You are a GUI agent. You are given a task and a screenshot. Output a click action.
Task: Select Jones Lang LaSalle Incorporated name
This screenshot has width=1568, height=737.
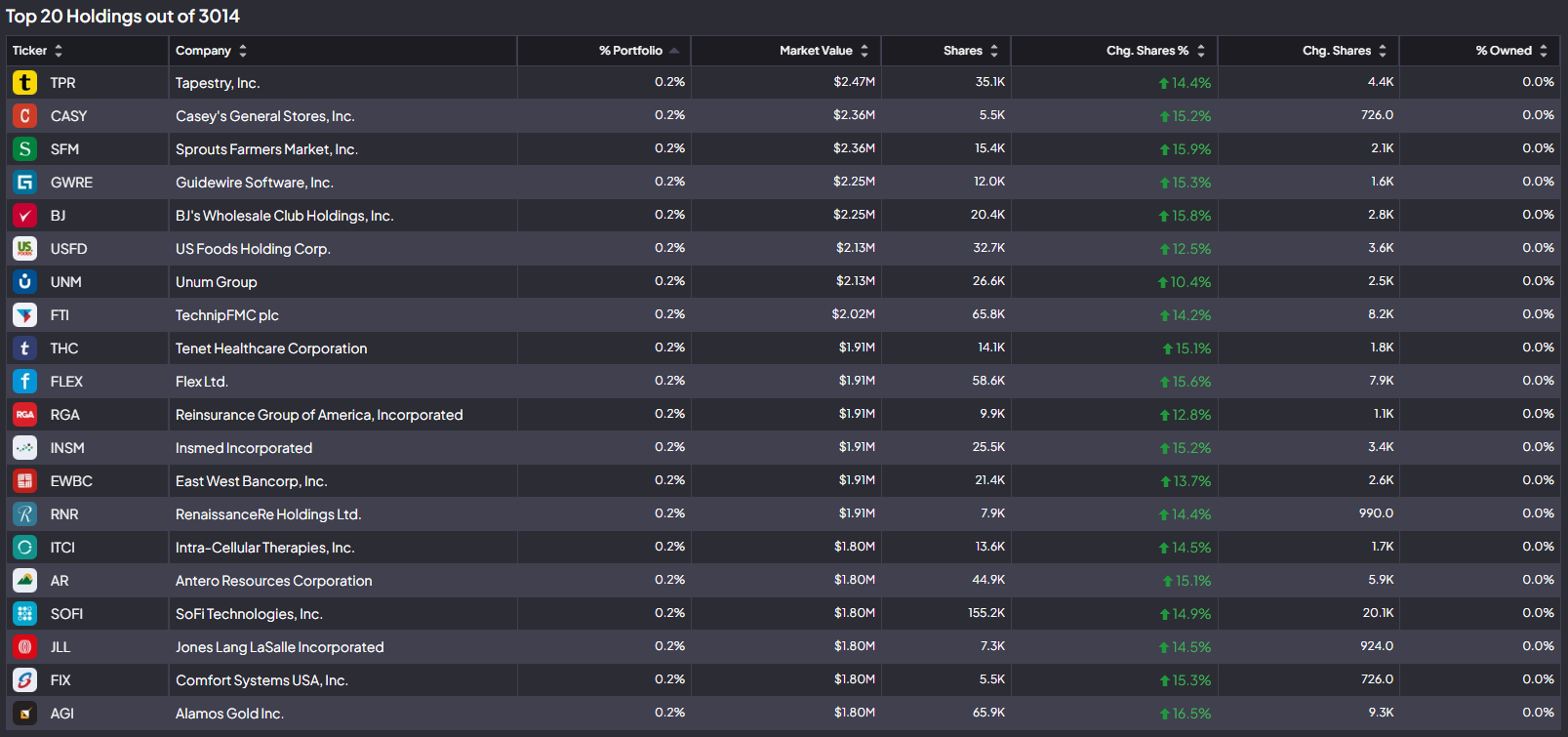click(x=280, y=647)
